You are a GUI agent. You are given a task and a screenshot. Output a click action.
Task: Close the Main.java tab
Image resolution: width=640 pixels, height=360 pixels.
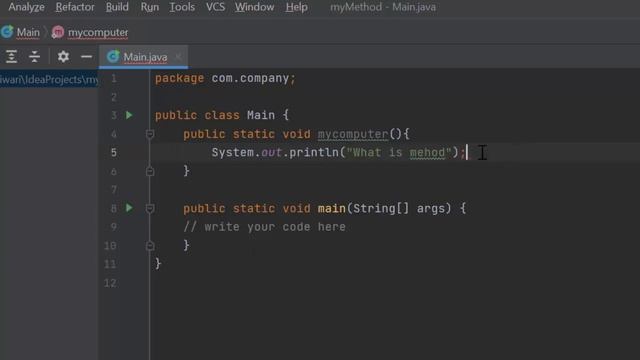click(x=178, y=57)
